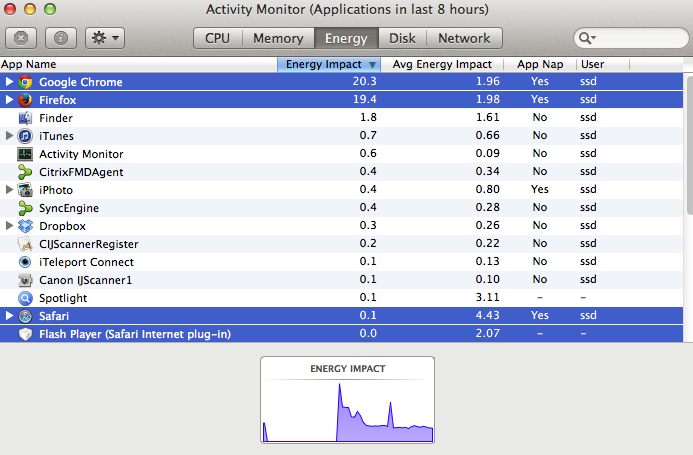This screenshot has width=693, height=455.
Task: Click the Canon IJScanner1 icon
Action: click(25, 280)
